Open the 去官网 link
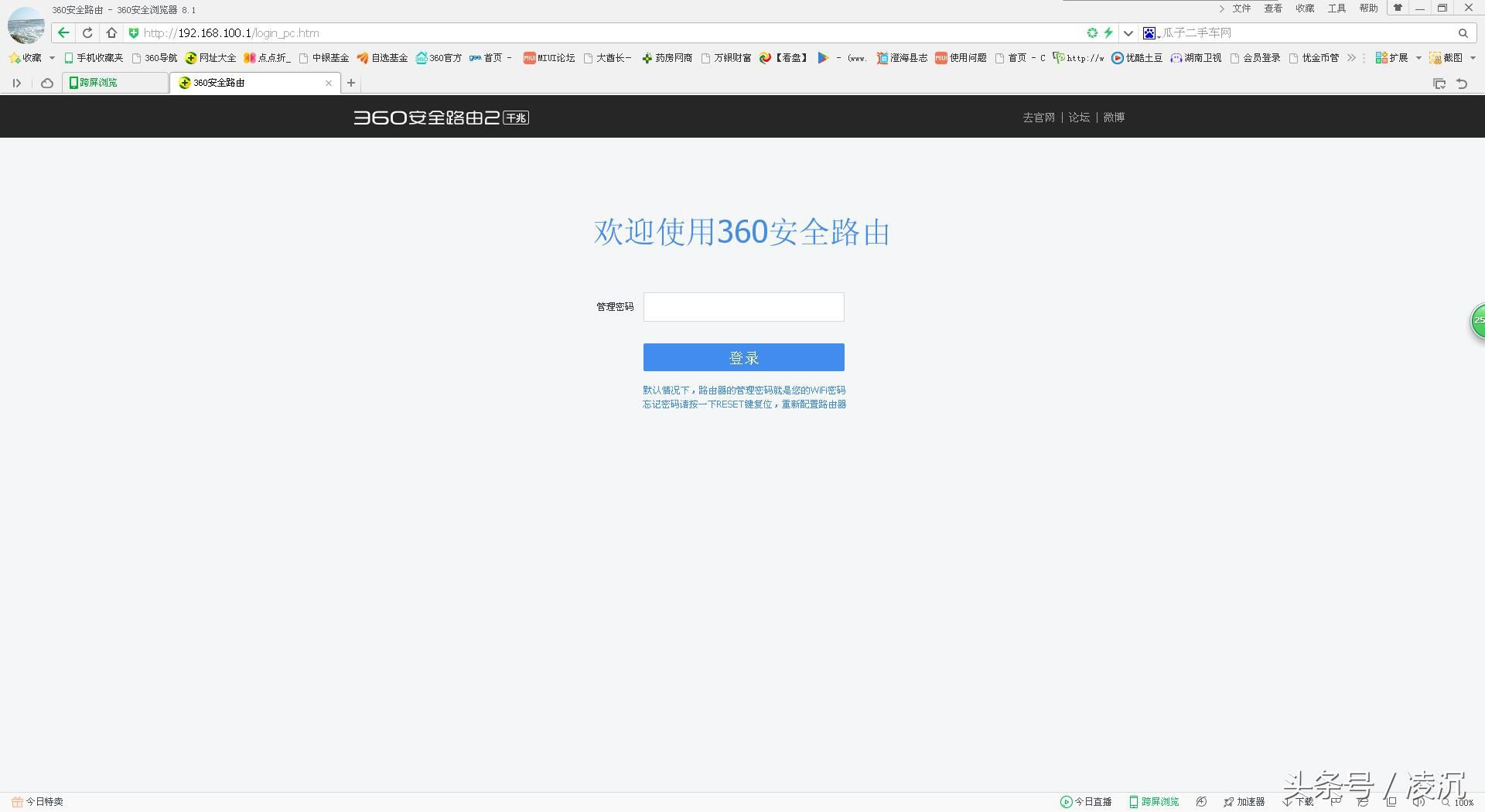The height and width of the screenshot is (812, 1485). tap(1039, 118)
